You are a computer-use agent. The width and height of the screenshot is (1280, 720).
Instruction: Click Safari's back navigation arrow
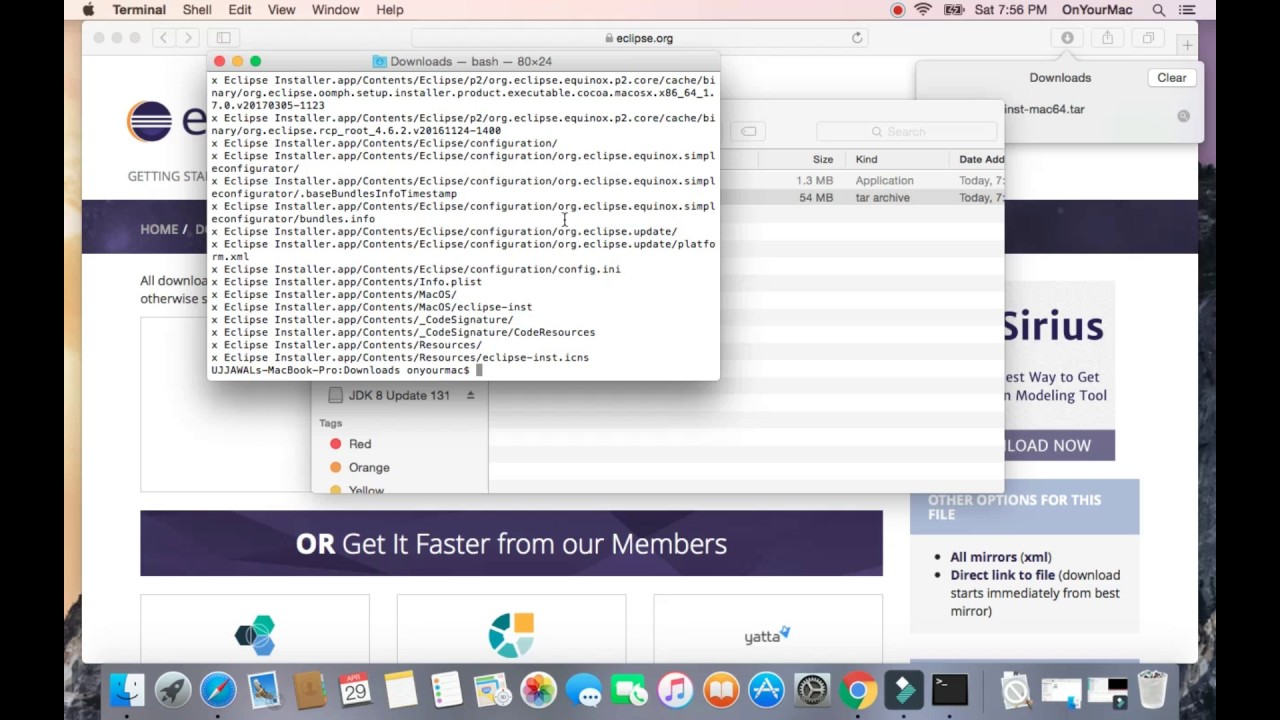click(164, 38)
